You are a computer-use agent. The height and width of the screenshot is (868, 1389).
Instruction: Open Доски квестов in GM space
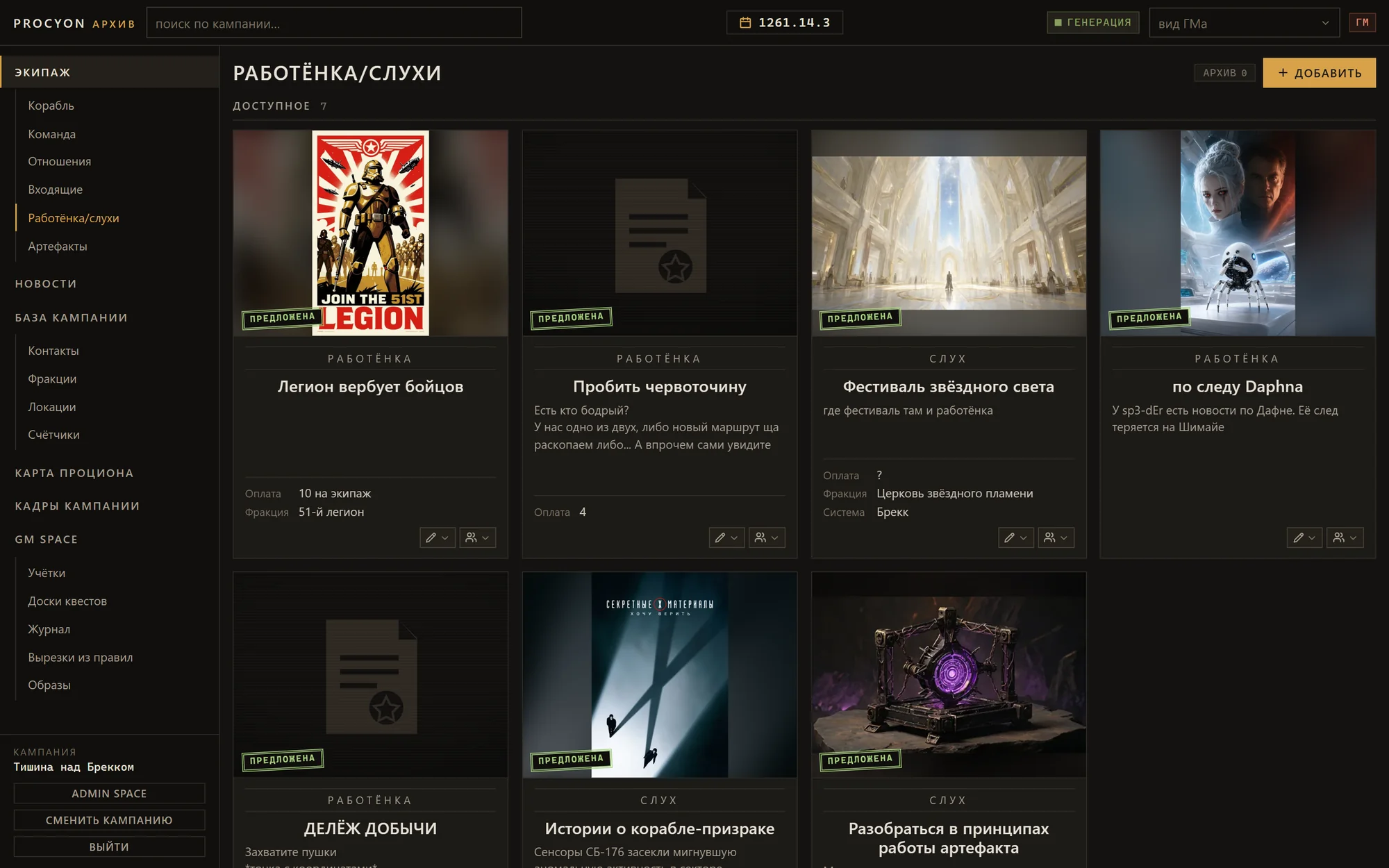tap(67, 601)
